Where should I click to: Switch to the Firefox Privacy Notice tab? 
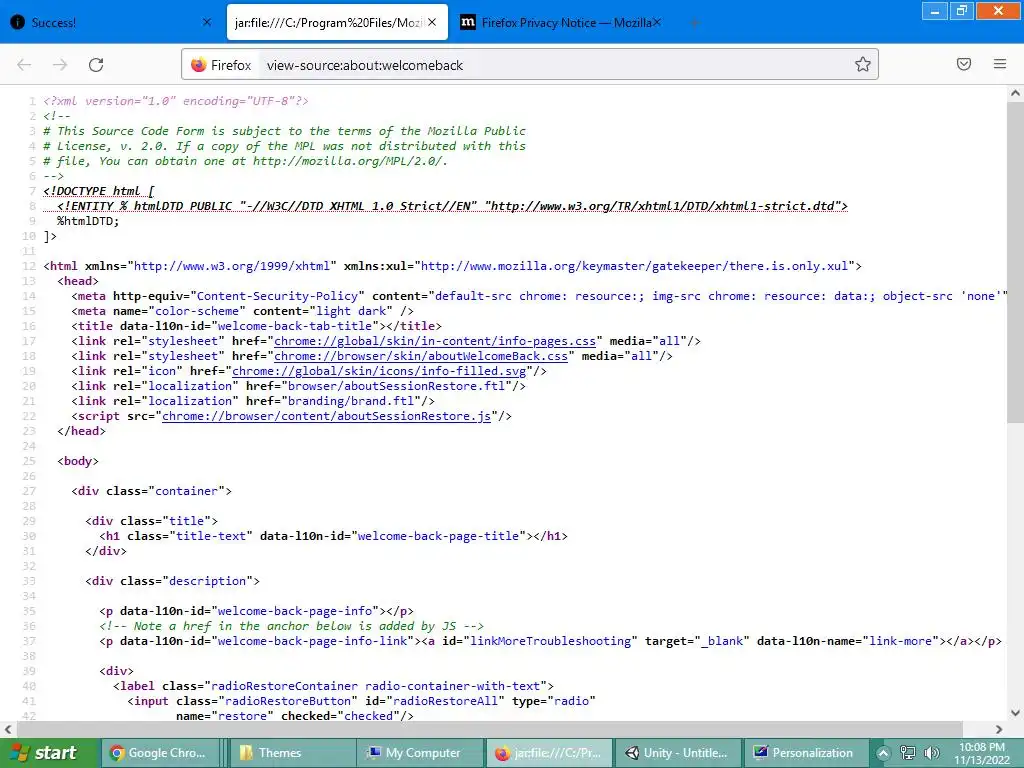pyautogui.click(x=562, y=22)
